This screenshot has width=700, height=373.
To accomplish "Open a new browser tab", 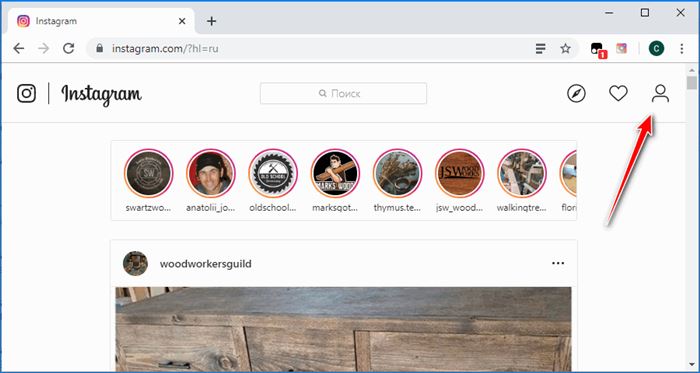I will pos(212,21).
